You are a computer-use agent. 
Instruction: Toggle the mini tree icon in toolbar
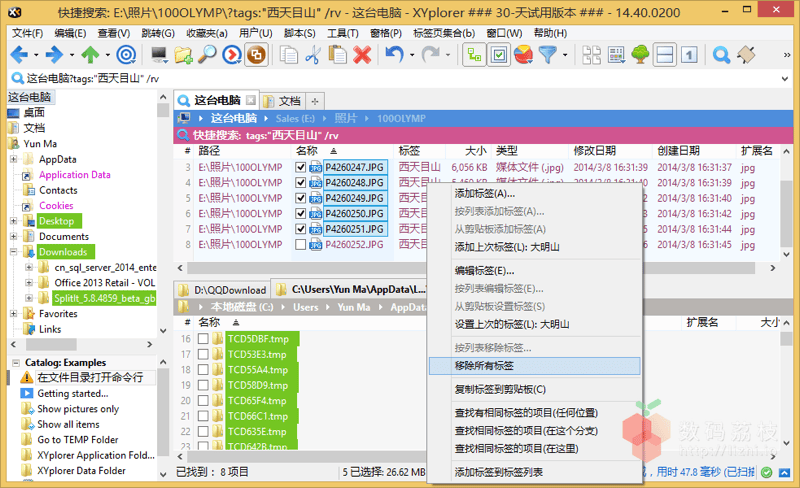474,55
